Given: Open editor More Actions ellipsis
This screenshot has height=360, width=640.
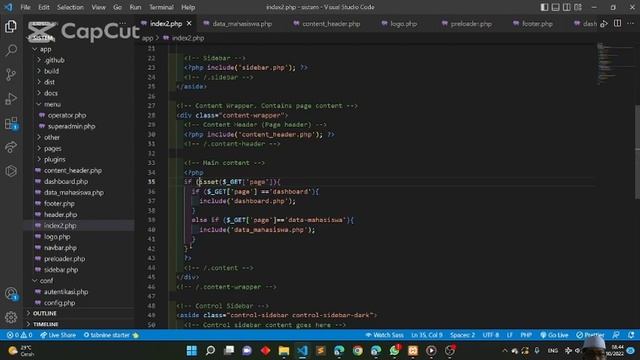Looking at the screenshot, I should tap(631, 23).
